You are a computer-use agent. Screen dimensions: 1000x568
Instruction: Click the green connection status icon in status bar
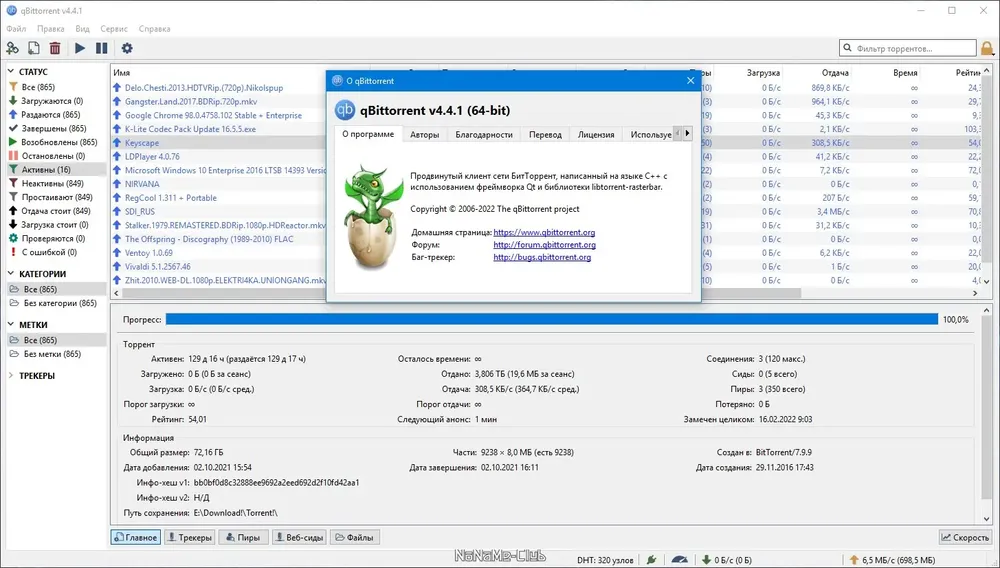coord(651,560)
